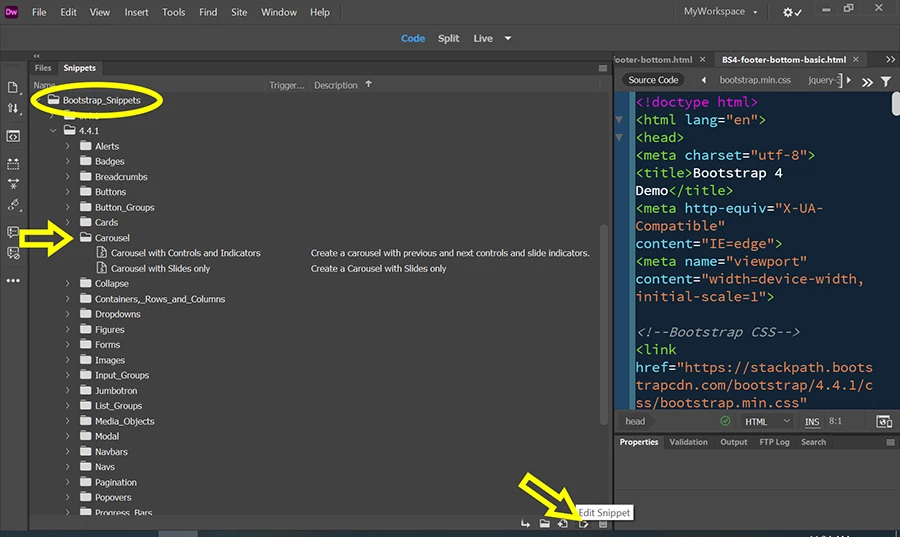The height and width of the screenshot is (537, 900).
Task: Open bootstrap.min.css related file
Action: (755, 80)
